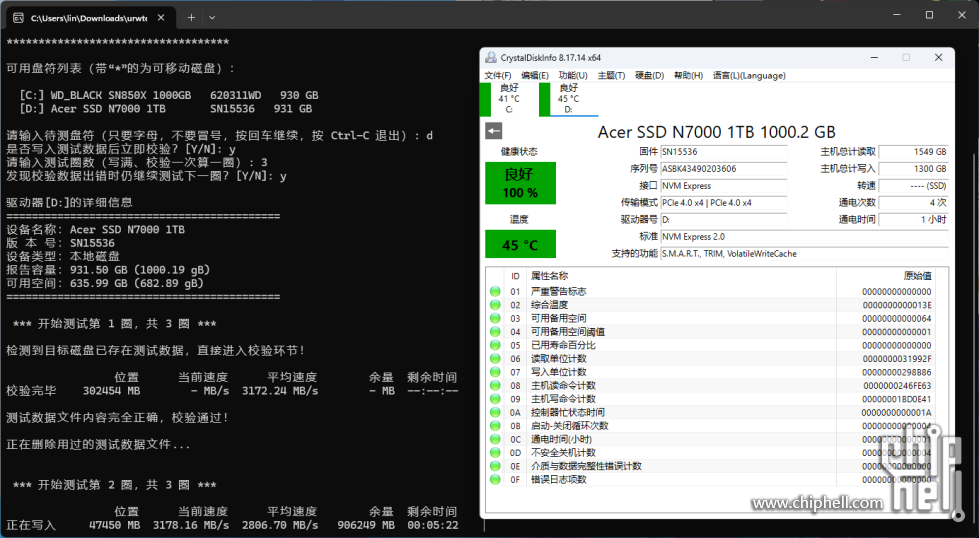Click the green 良好 100 % health status button
The width and height of the screenshot is (979, 538).
[x=520, y=183]
